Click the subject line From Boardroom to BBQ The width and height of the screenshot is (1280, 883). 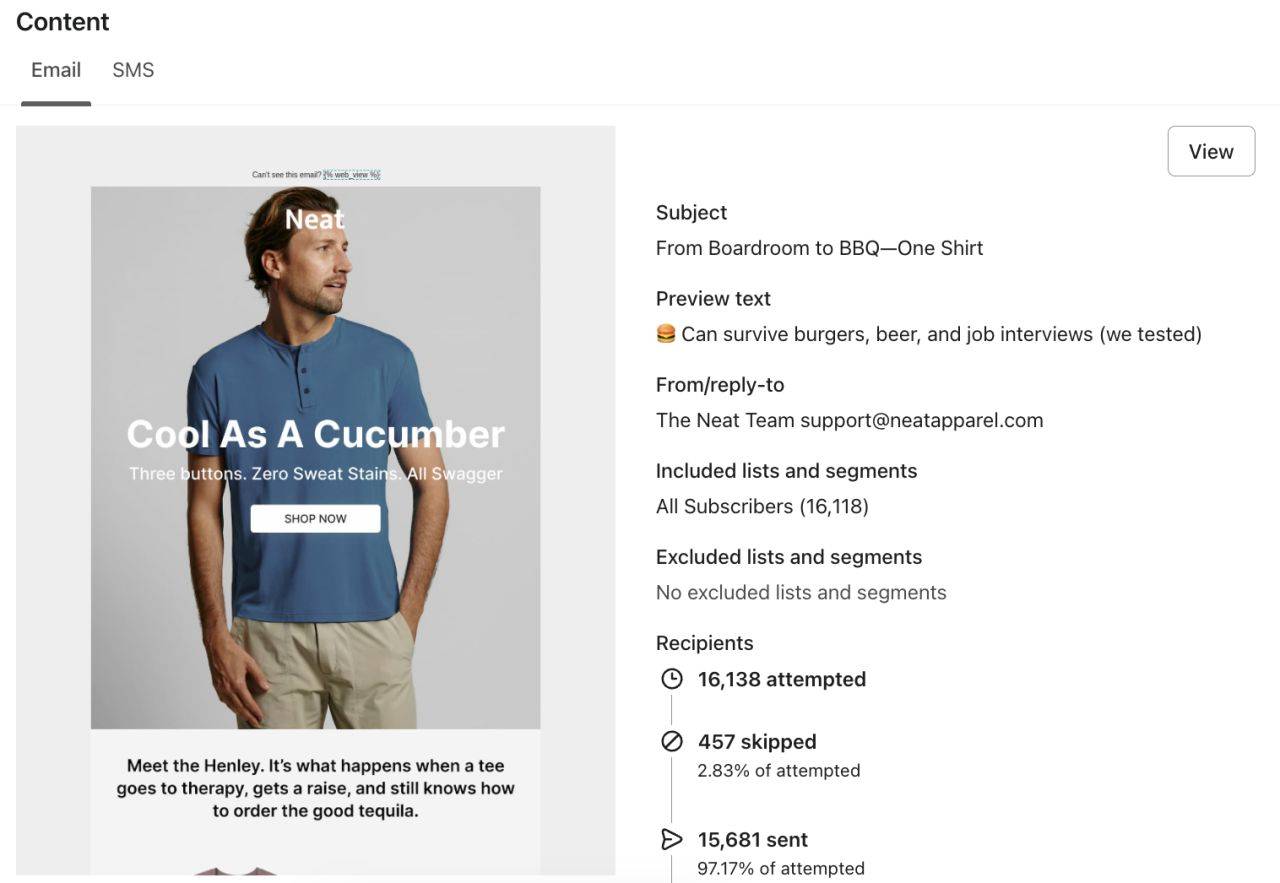pyautogui.click(x=820, y=248)
